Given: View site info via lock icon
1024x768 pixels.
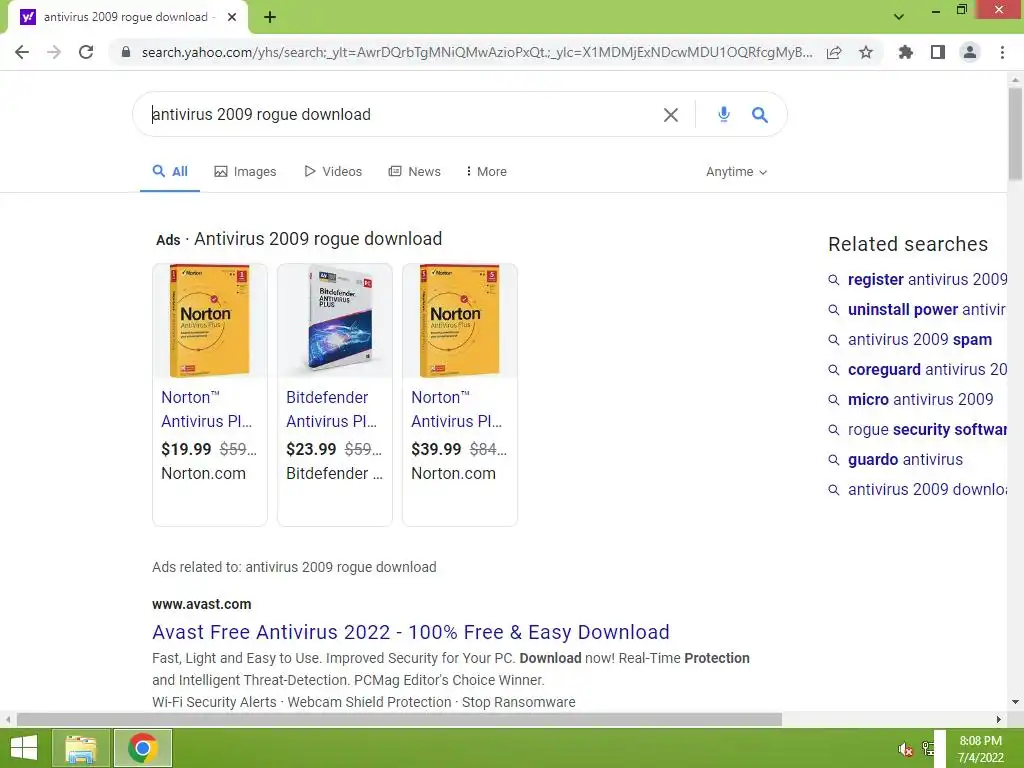Looking at the screenshot, I should tap(126, 52).
